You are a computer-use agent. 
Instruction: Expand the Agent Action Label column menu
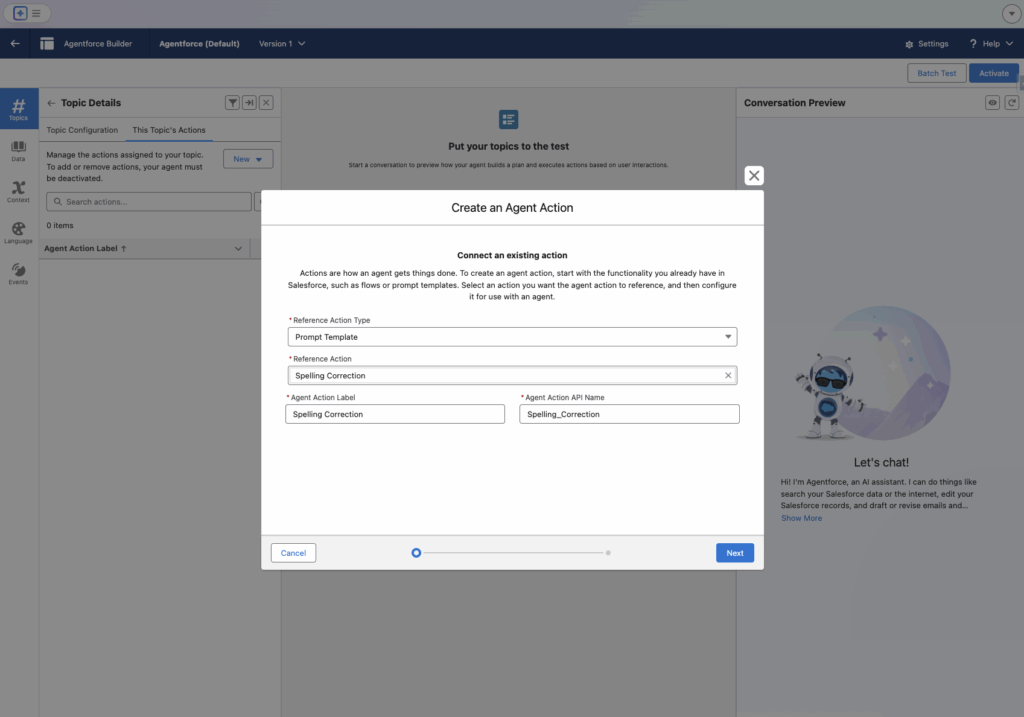(238, 249)
